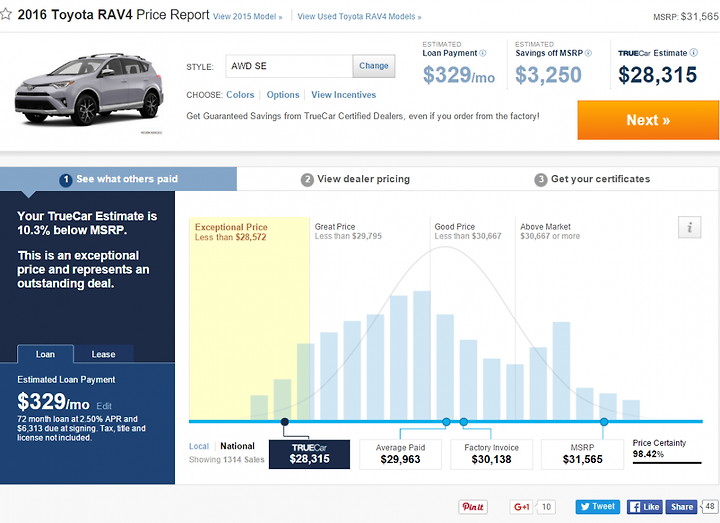Select Get your certificates step tab
The height and width of the screenshot is (523, 720).
(x=592, y=179)
